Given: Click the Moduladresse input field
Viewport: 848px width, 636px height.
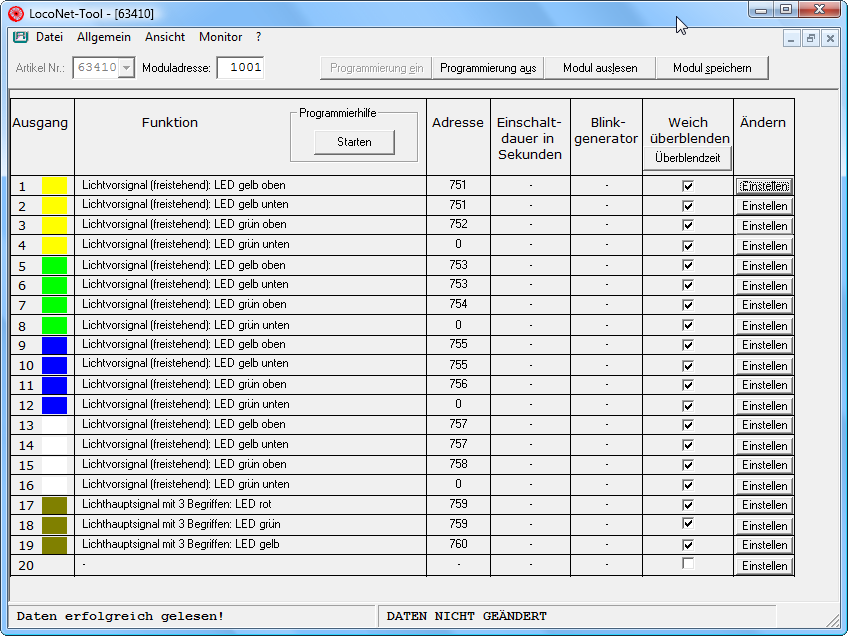Looking at the screenshot, I should pos(240,68).
